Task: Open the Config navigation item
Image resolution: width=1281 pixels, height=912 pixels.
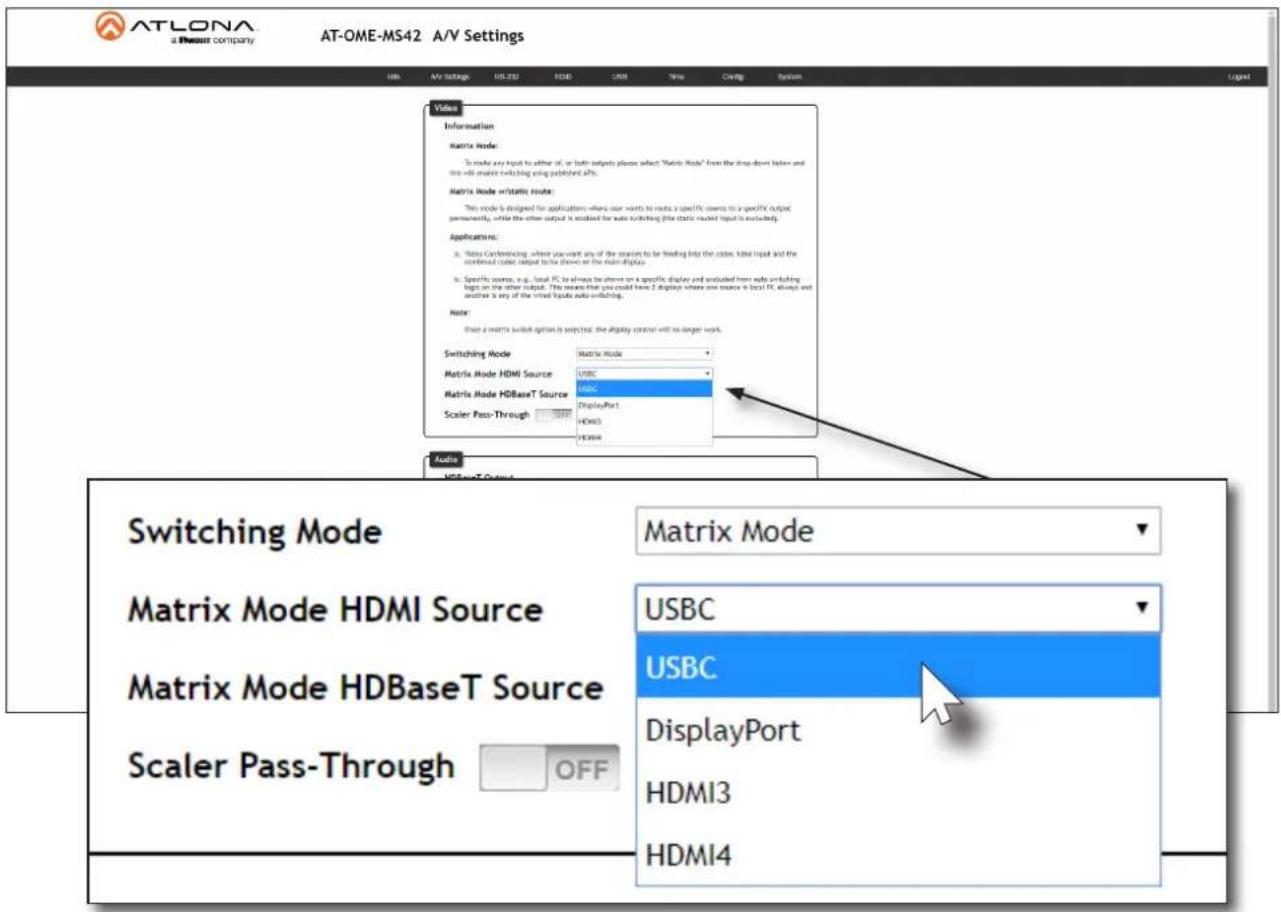Action: click(731, 77)
